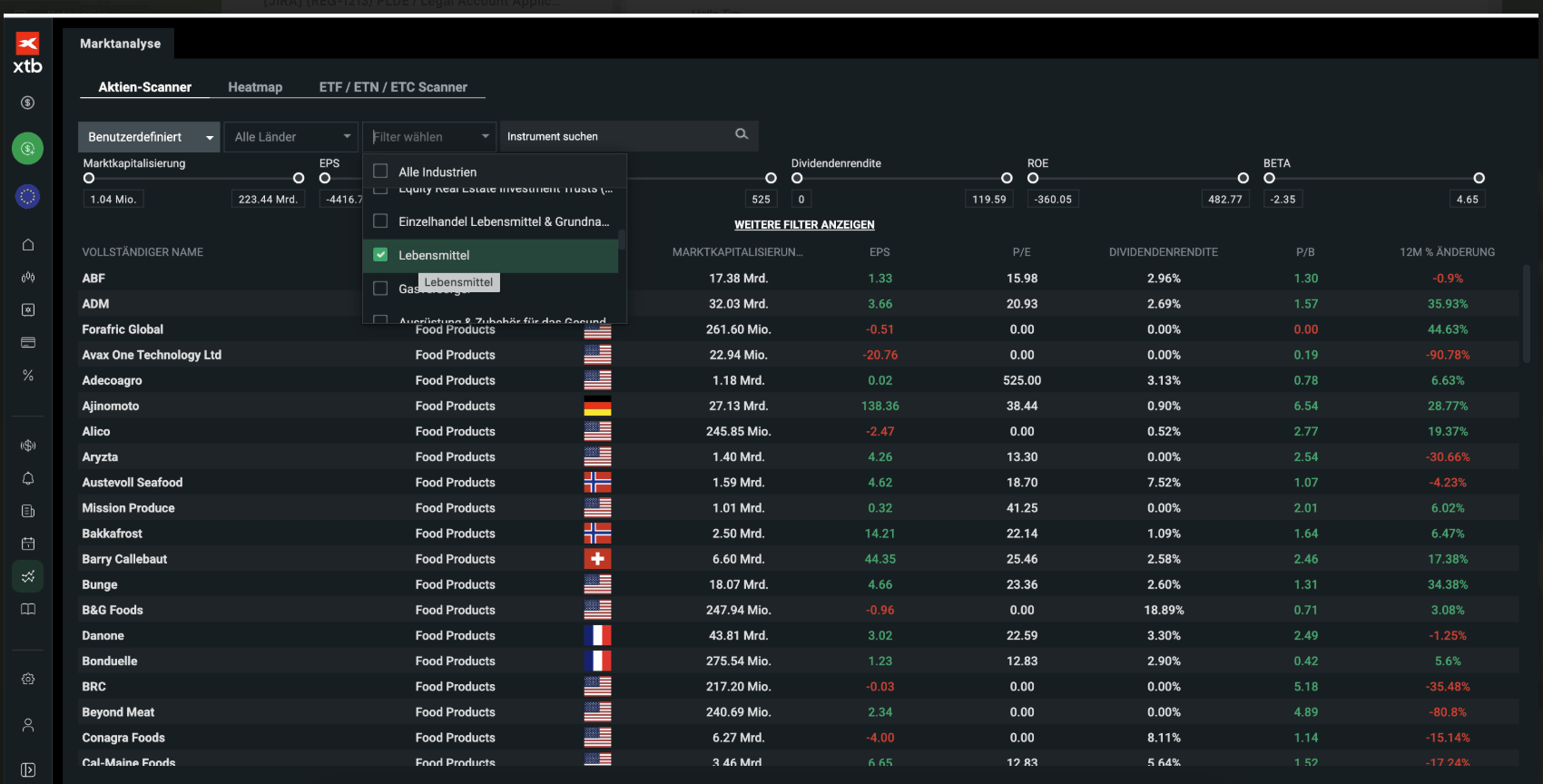1543x784 pixels.
Task: Check the checkbox beside the Gas... entry
Action: 380,289
